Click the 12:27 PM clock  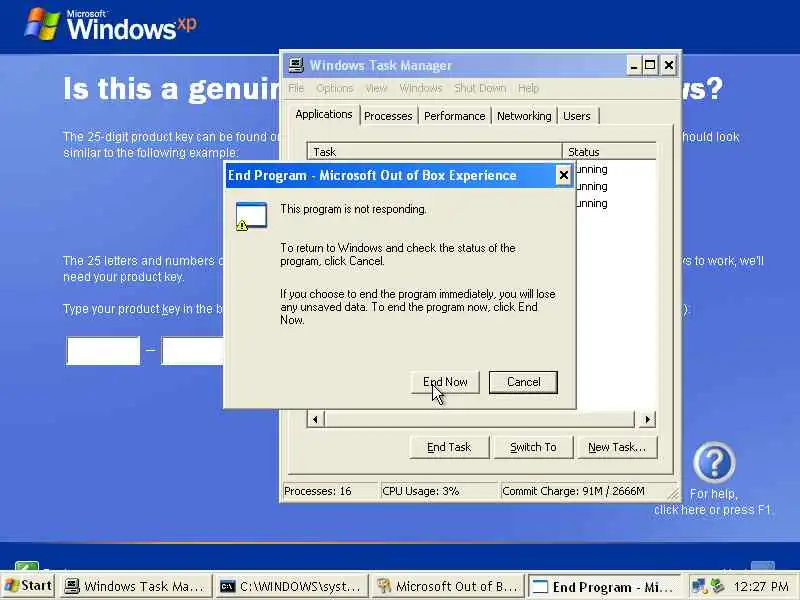pos(761,587)
